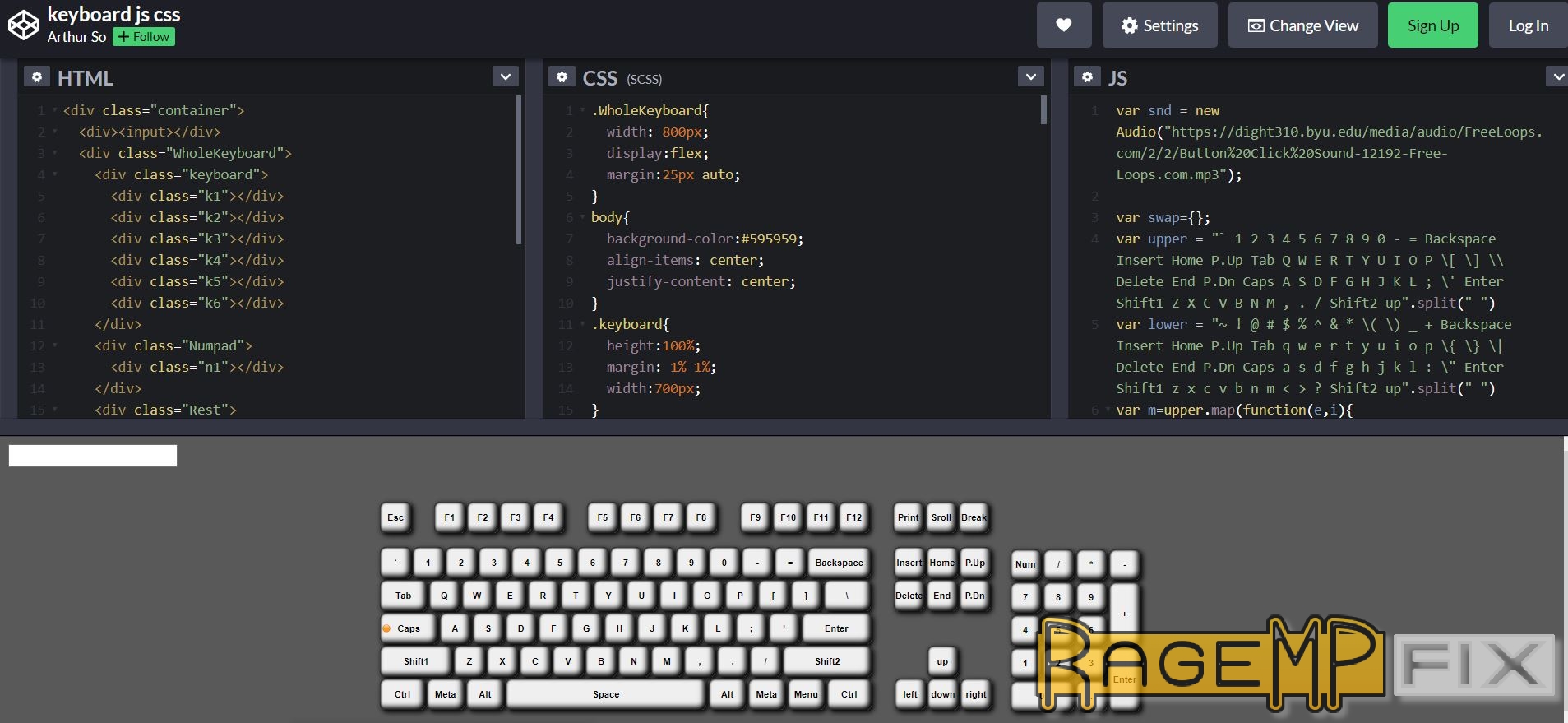Viewport: 1568px width, 723px height.
Task: Expand the CSS editor dropdown arrow
Action: click(1031, 76)
